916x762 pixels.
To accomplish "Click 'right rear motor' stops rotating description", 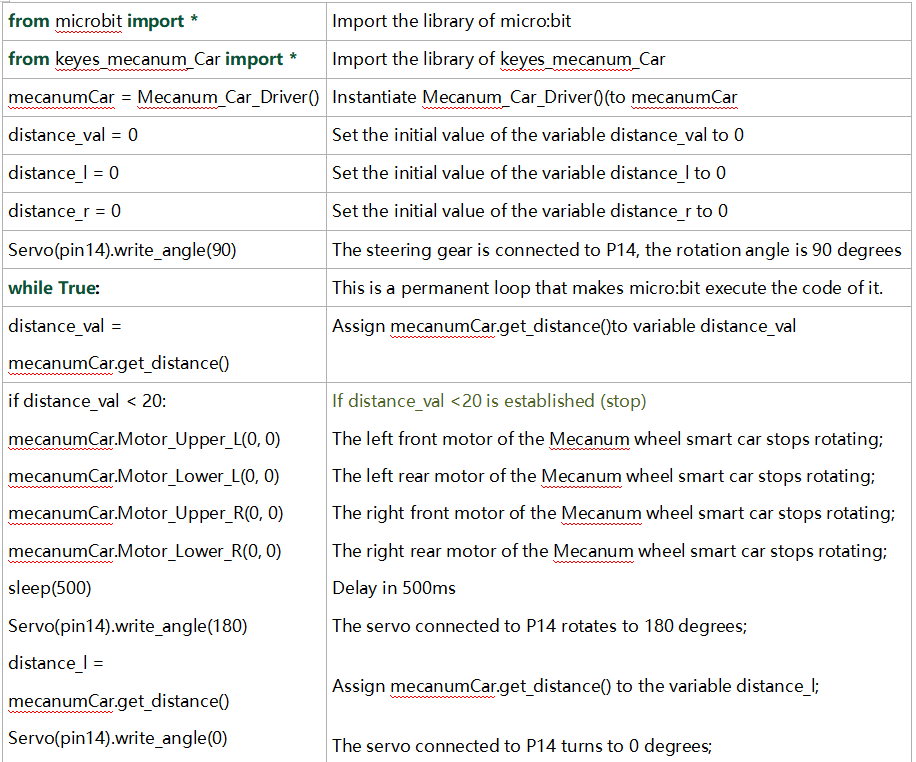I will pos(609,551).
